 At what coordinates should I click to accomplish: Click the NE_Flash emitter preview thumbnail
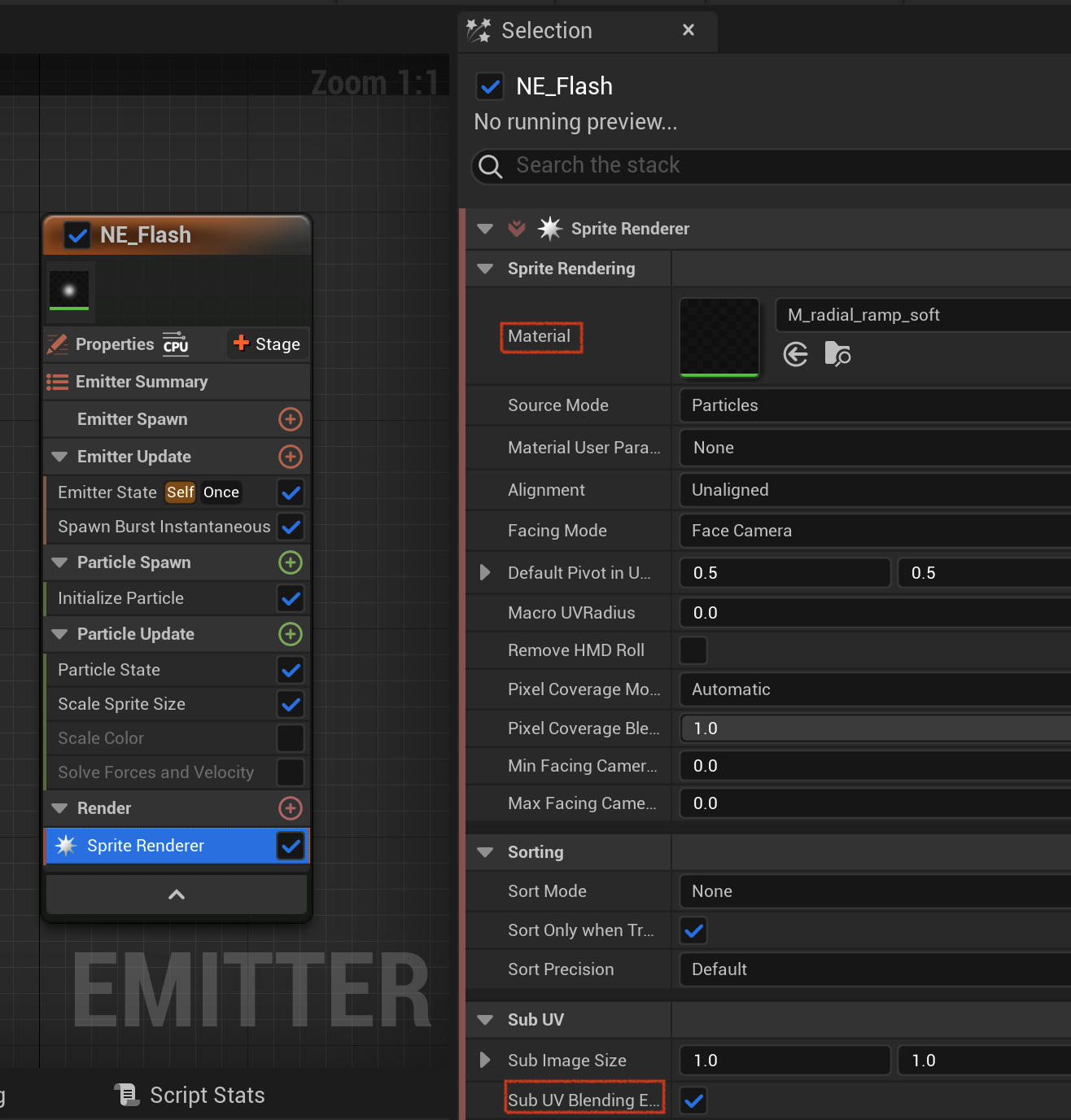click(69, 291)
